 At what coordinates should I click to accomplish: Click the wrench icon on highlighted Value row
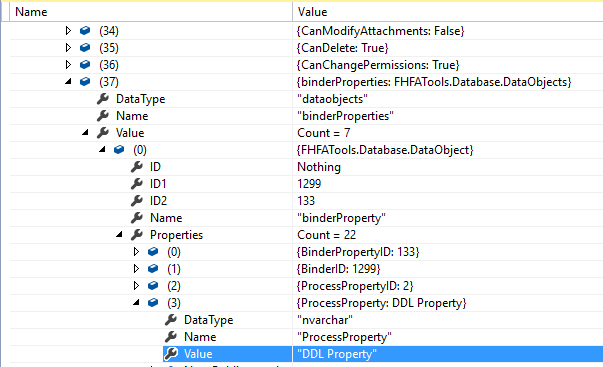tap(171, 354)
